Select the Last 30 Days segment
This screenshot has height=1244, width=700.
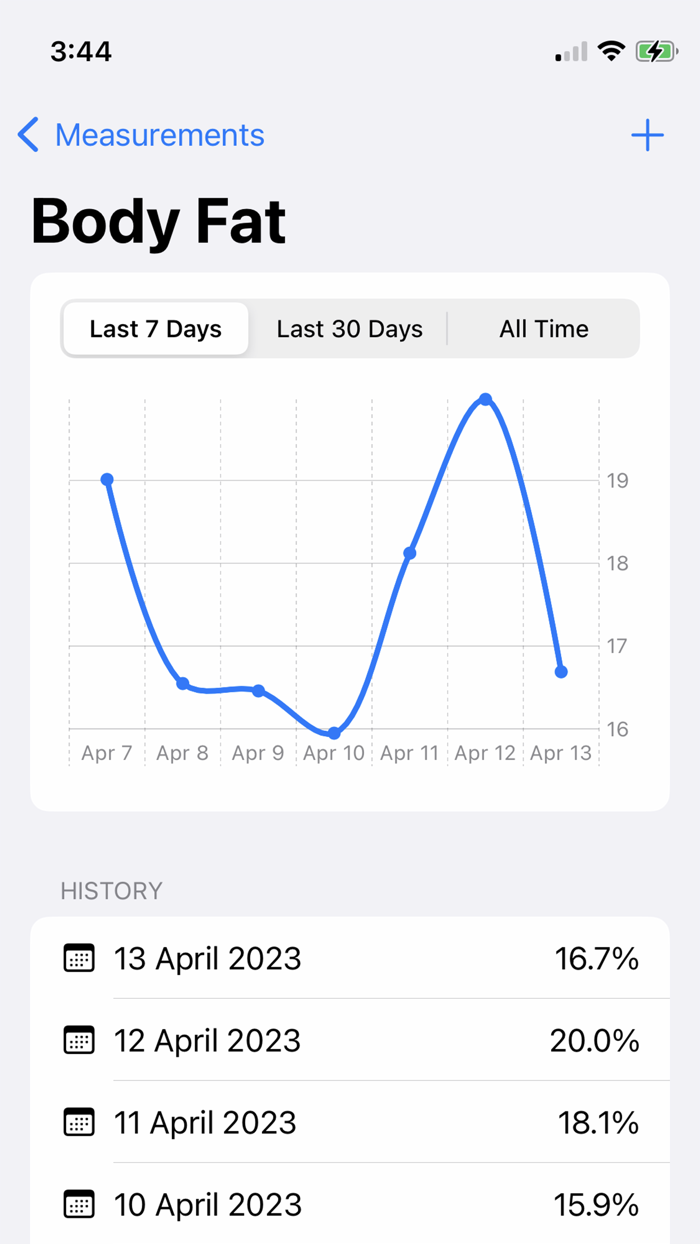[349, 328]
